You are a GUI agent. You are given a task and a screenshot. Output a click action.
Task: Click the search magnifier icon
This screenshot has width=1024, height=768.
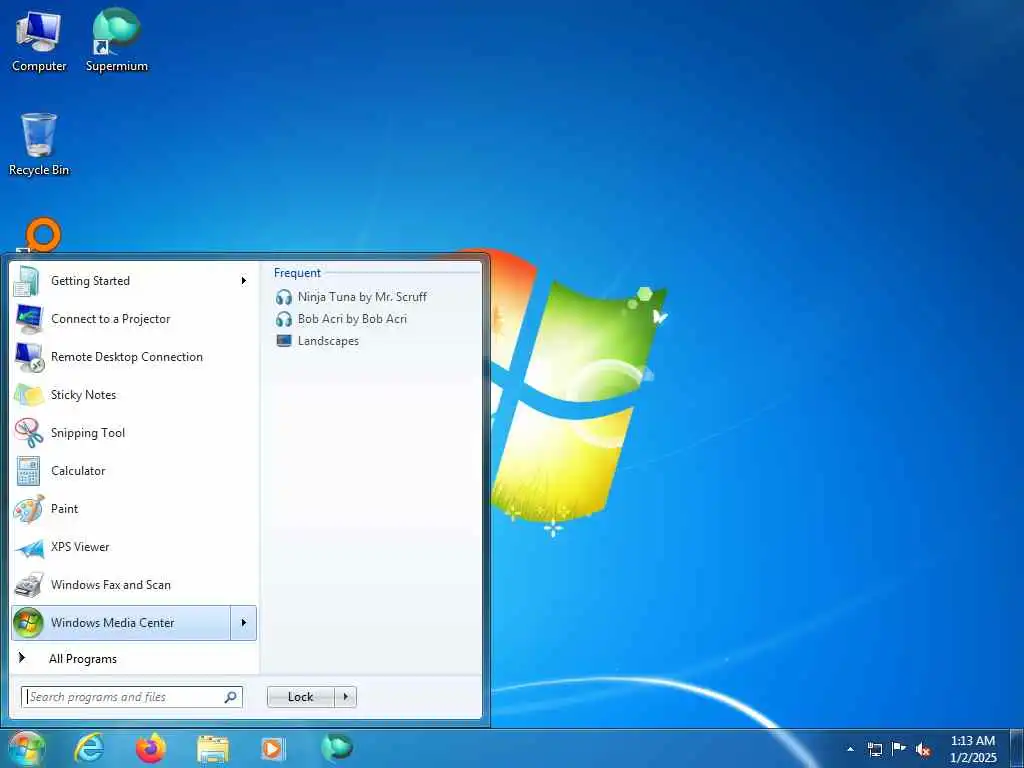coord(231,697)
